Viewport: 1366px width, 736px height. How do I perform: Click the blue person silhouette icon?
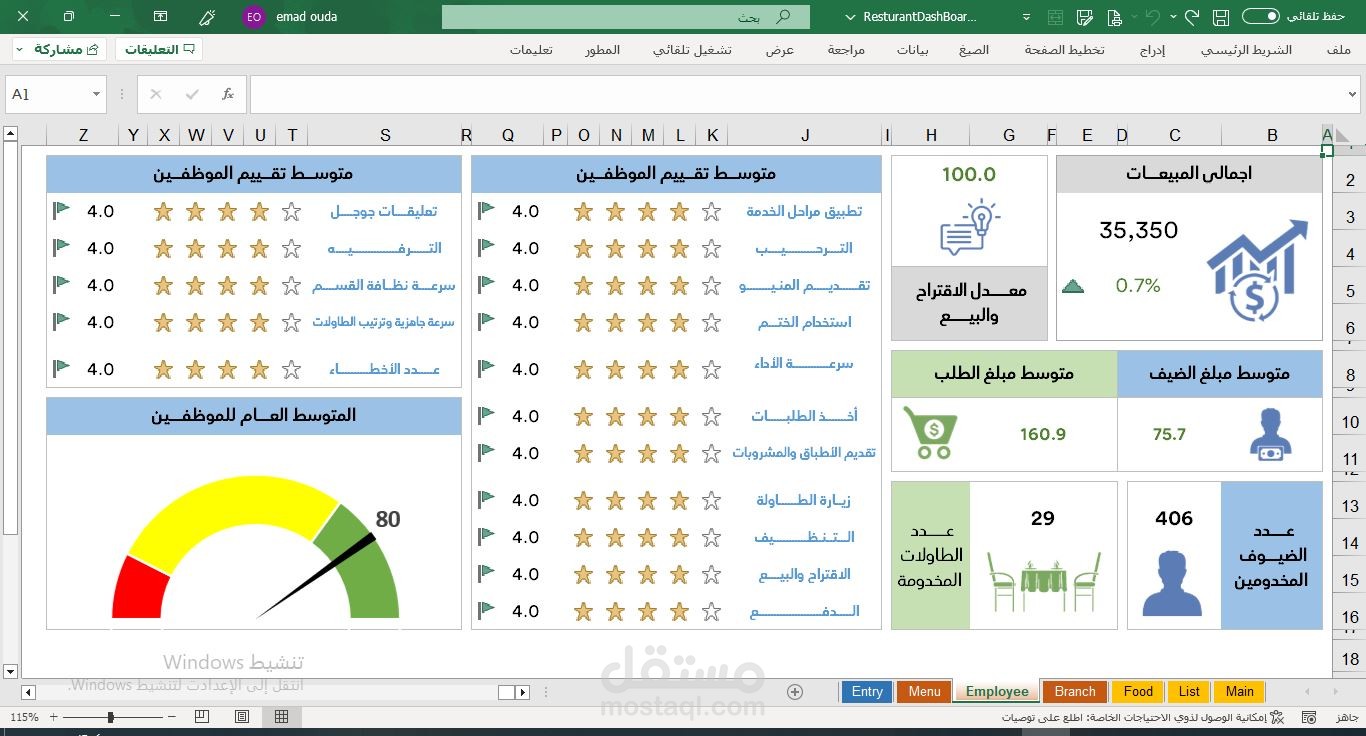tap(1171, 583)
